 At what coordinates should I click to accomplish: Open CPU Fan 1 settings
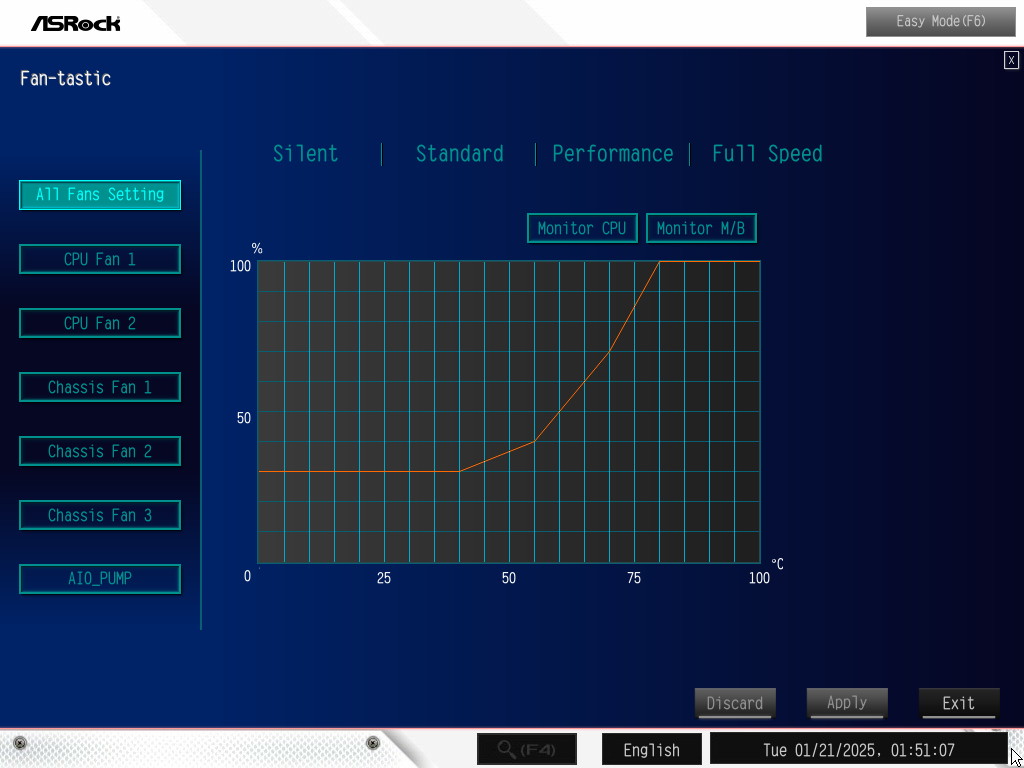[100, 259]
